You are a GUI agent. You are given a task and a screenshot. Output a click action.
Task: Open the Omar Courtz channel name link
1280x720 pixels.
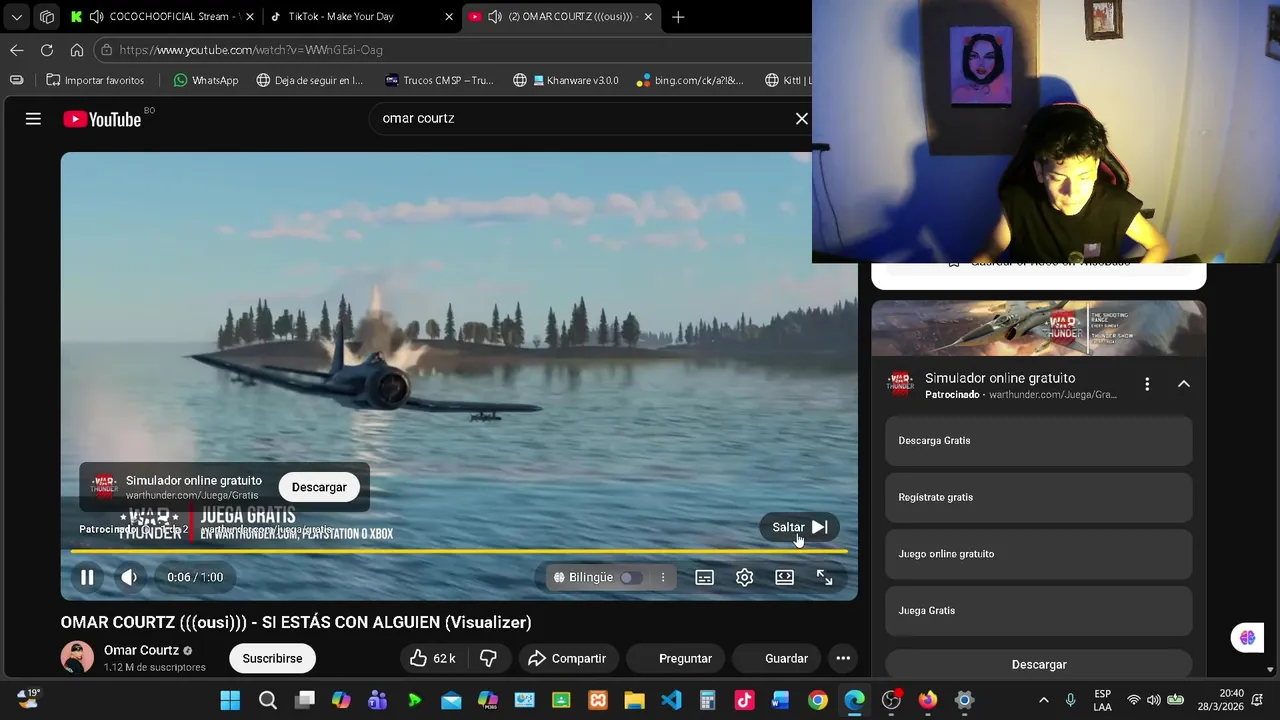pos(141,650)
